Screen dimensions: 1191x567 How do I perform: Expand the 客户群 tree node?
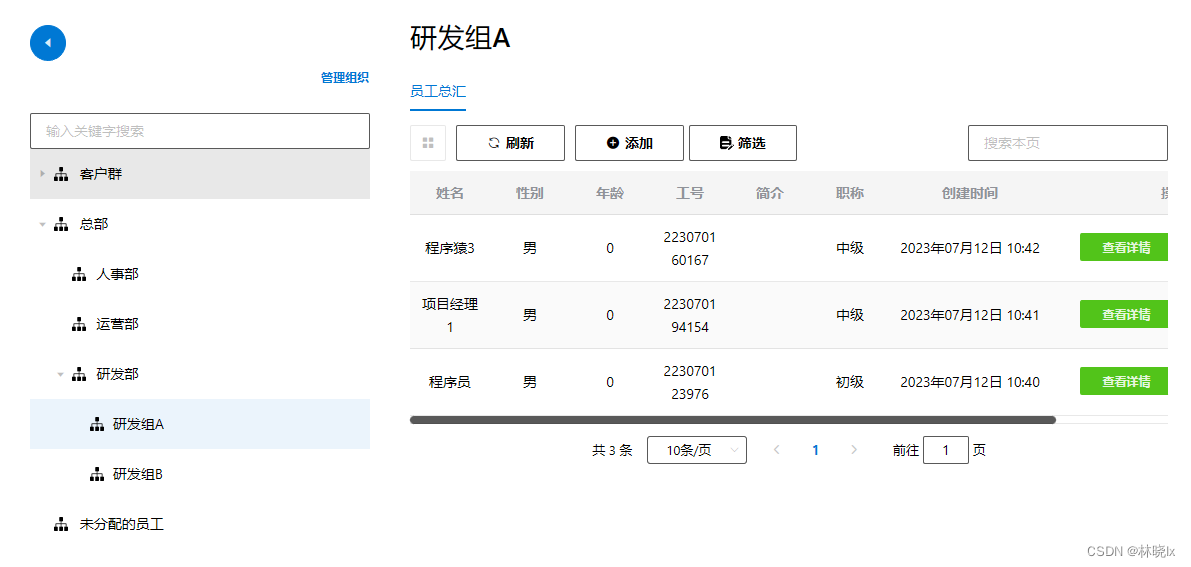(x=42, y=174)
